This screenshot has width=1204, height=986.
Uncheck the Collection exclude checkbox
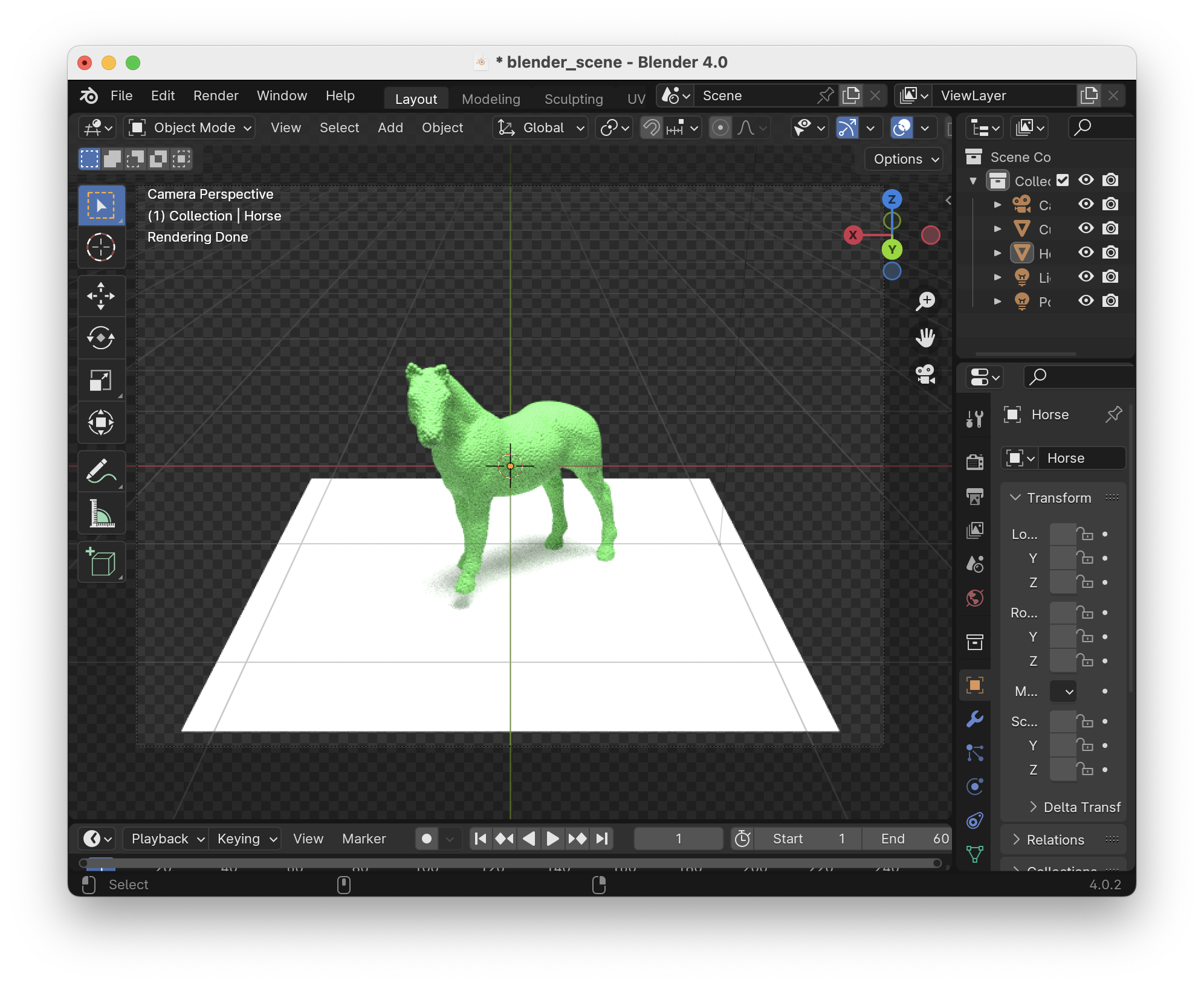pos(1063,180)
